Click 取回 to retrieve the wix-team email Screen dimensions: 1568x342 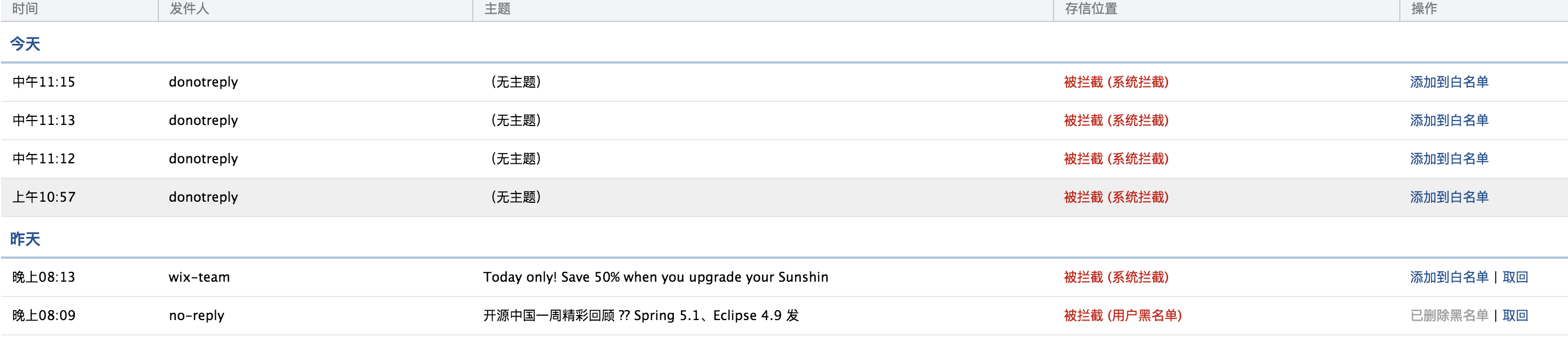[1515, 277]
